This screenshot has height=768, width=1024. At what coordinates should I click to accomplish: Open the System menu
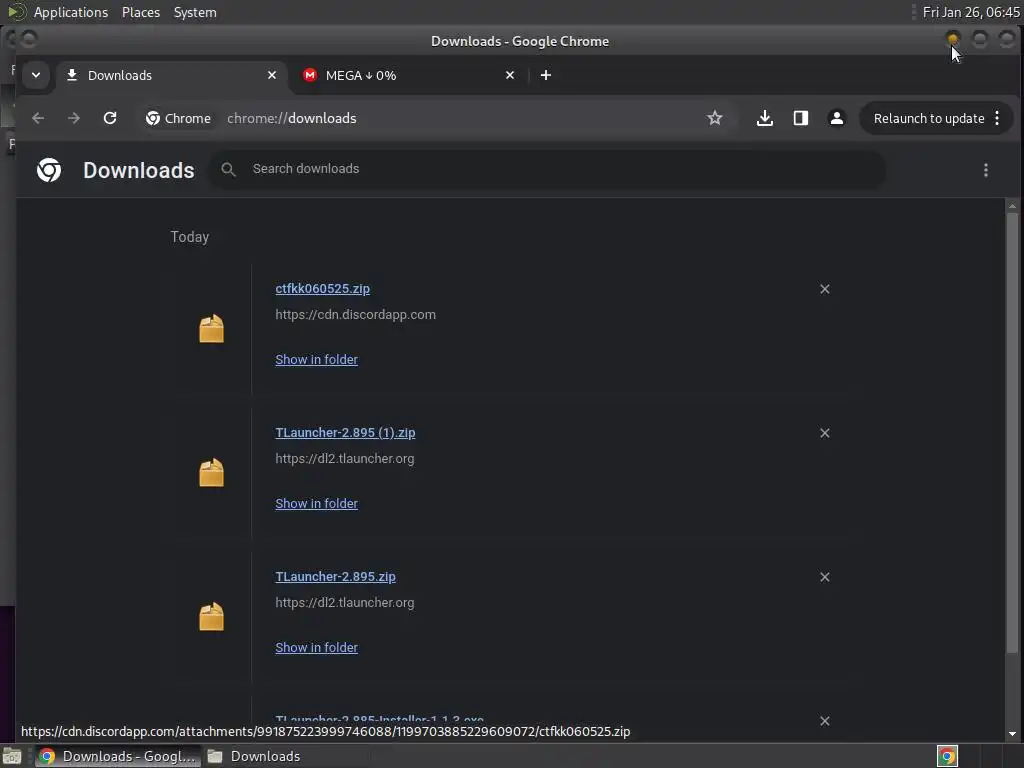pos(195,12)
